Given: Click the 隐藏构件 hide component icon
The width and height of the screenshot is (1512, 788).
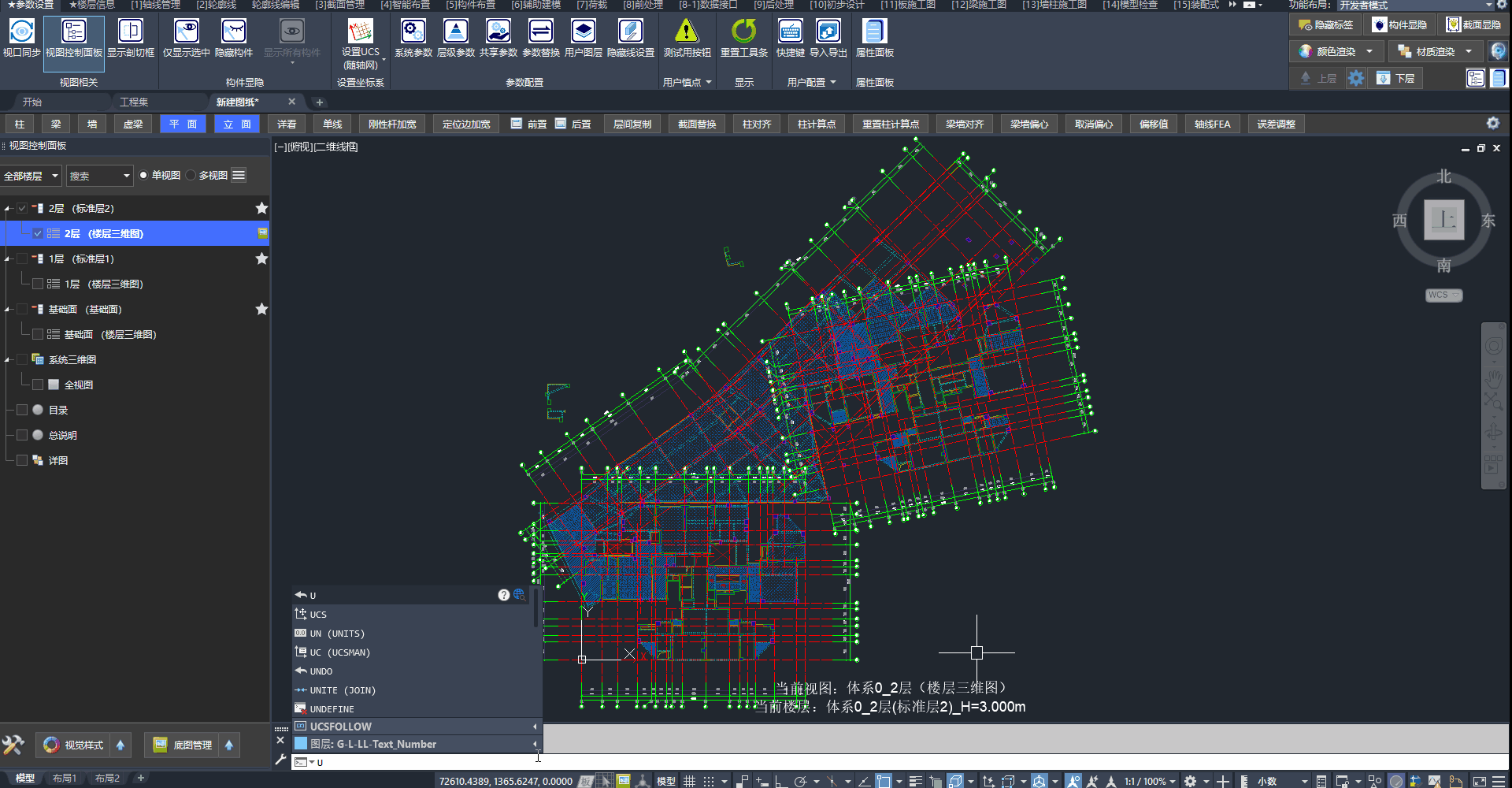Looking at the screenshot, I should click(234, 32).
